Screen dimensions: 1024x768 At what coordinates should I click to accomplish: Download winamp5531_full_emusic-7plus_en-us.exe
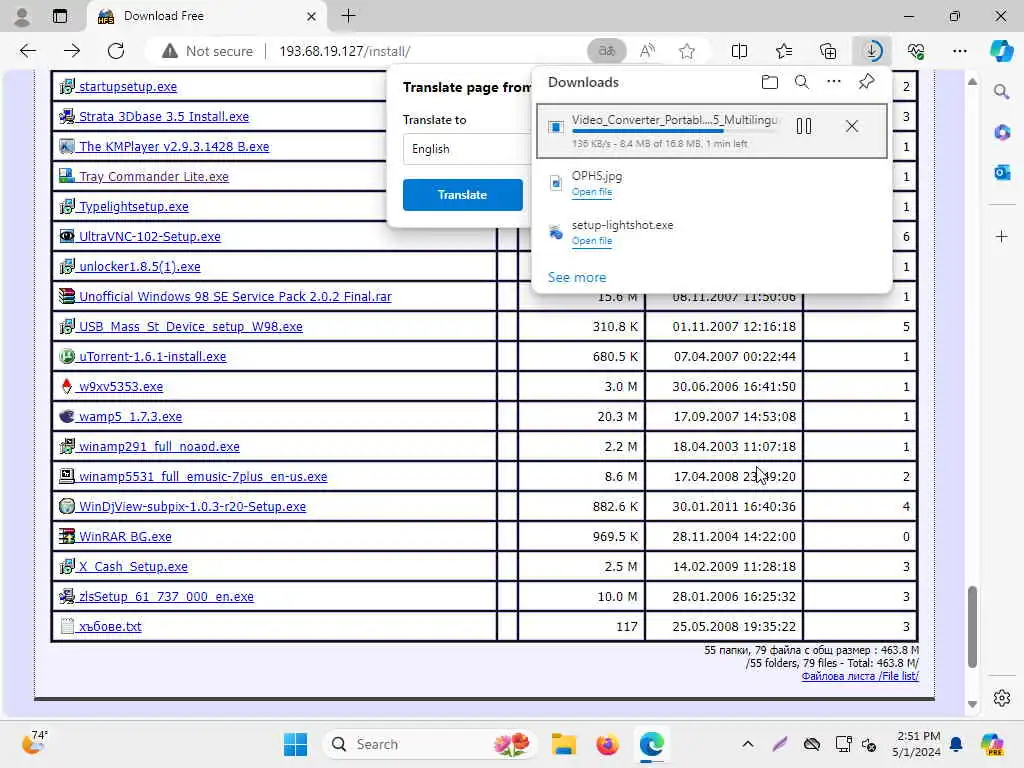coord(203,477)
